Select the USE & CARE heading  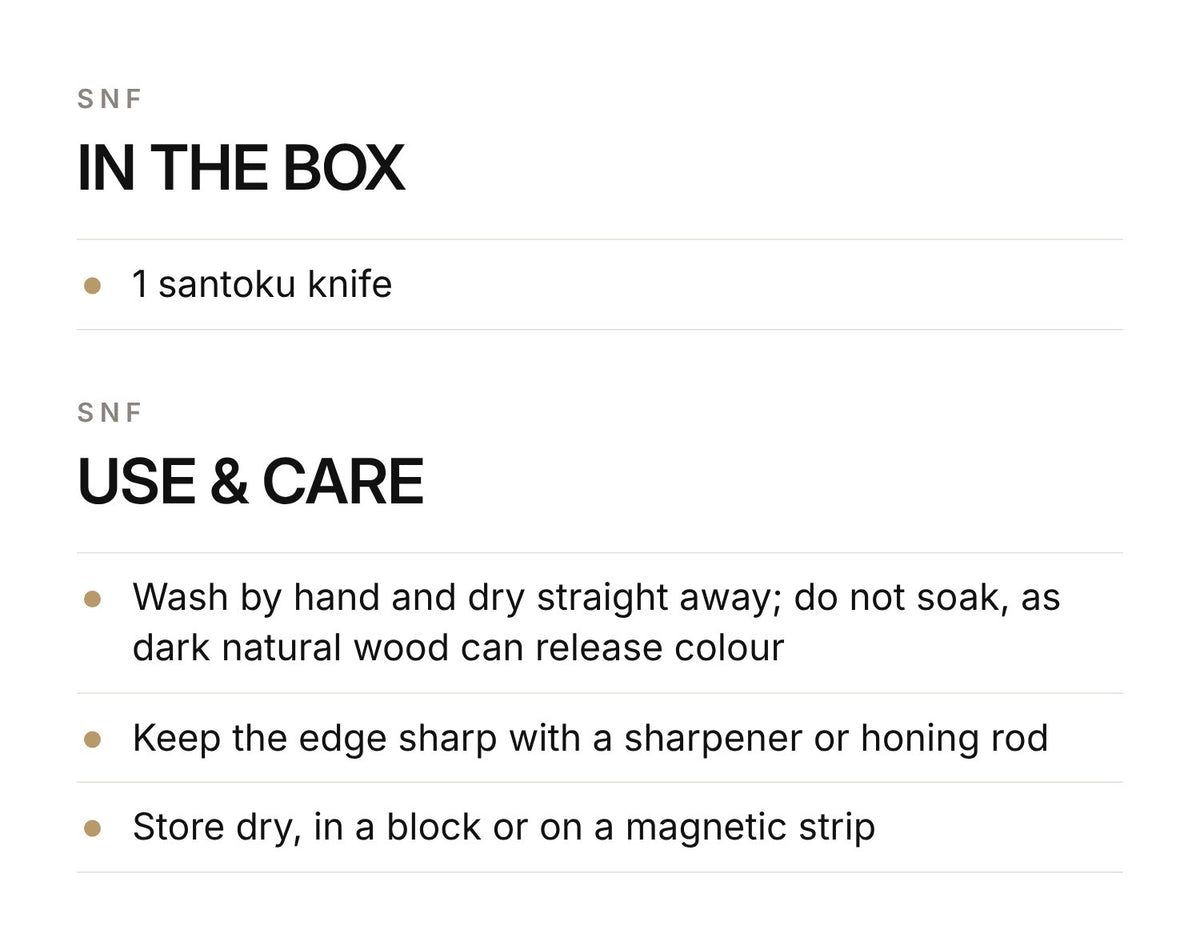(250, 481)
